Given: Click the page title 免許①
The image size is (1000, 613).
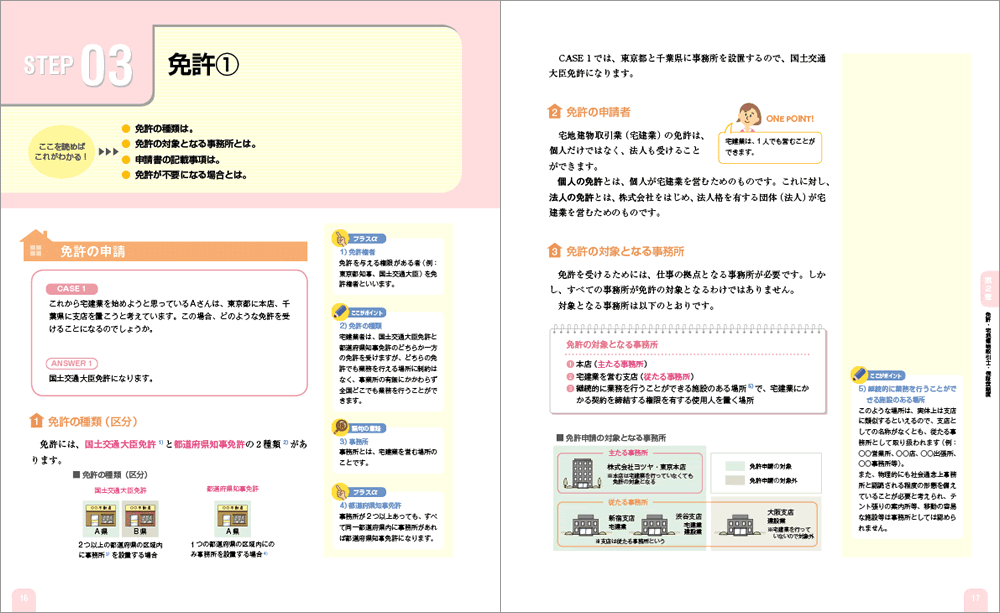Looking at the screenshot, I should (203, 65).
